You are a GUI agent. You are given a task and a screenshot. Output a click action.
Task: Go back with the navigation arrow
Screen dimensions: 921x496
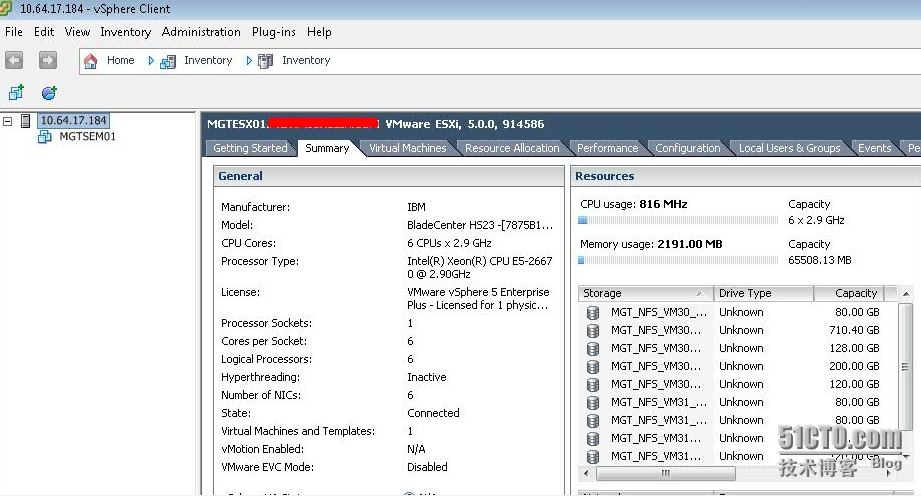tap(14, 60)
